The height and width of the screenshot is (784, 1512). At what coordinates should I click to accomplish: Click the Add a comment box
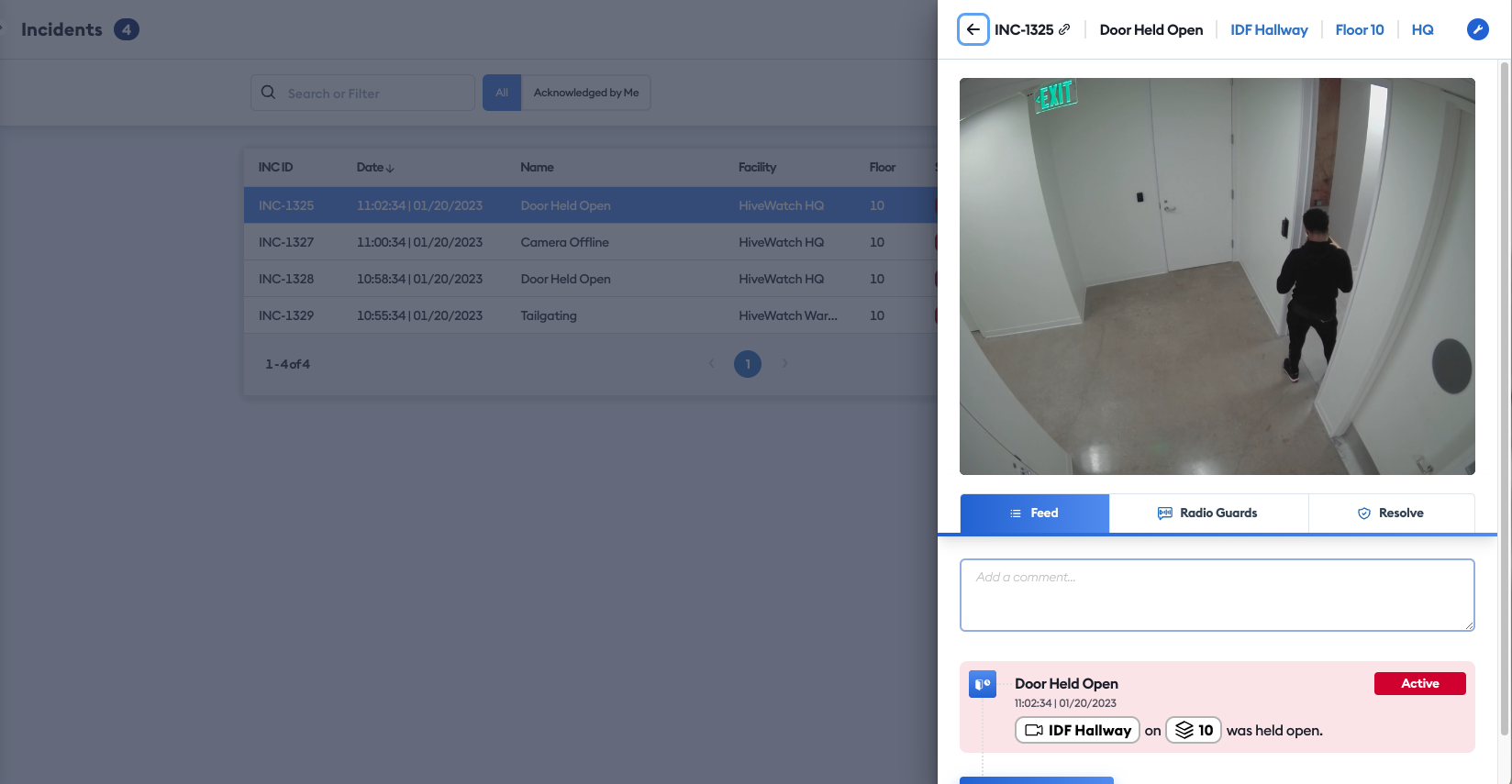pyautogui.click(x=1217, y=595)
